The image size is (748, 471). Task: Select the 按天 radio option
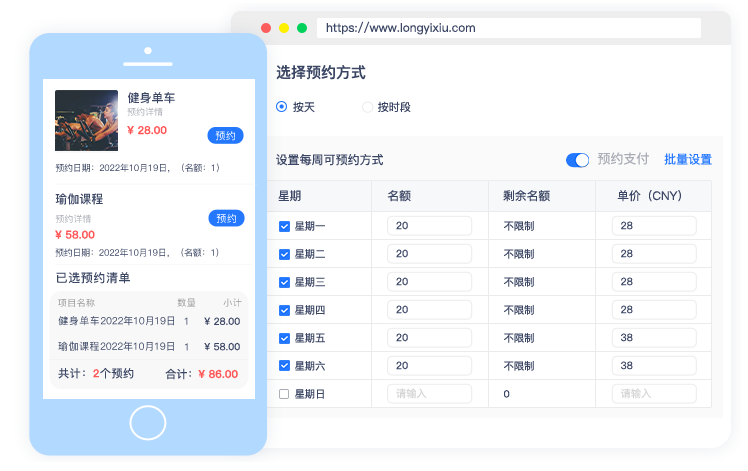coord(282,107)
